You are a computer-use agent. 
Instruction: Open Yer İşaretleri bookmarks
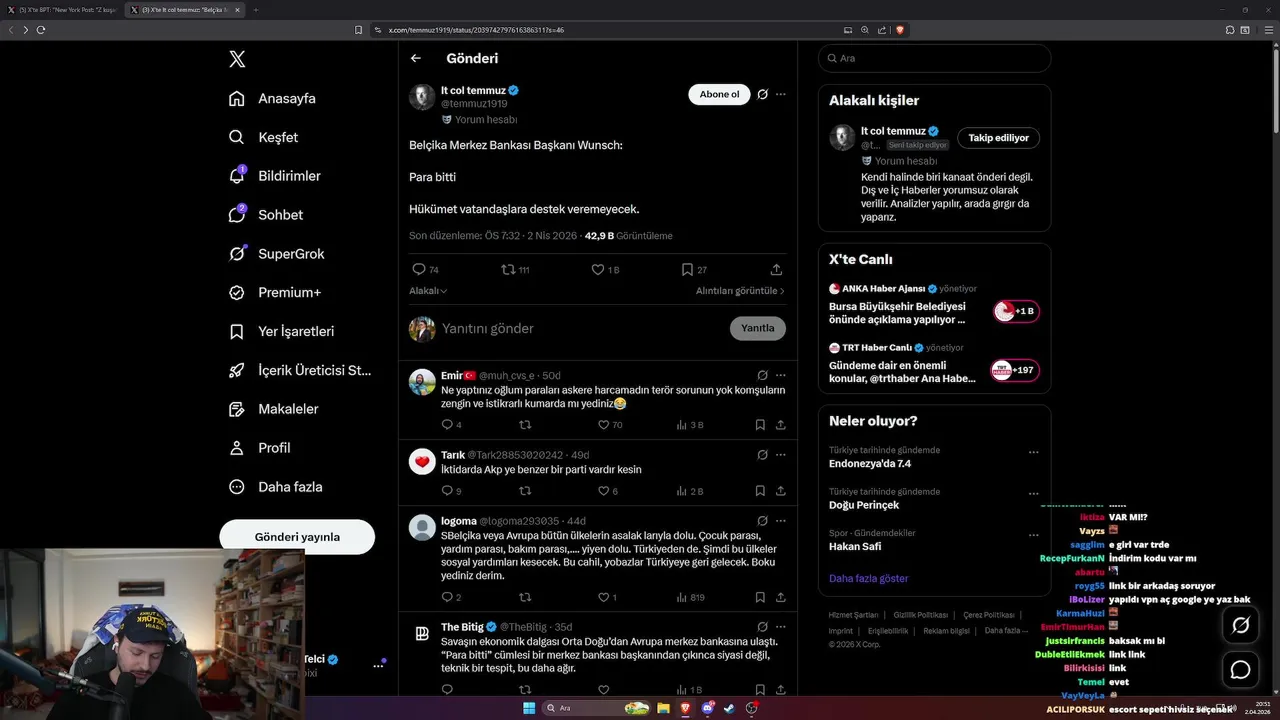[x=282, y=331]
